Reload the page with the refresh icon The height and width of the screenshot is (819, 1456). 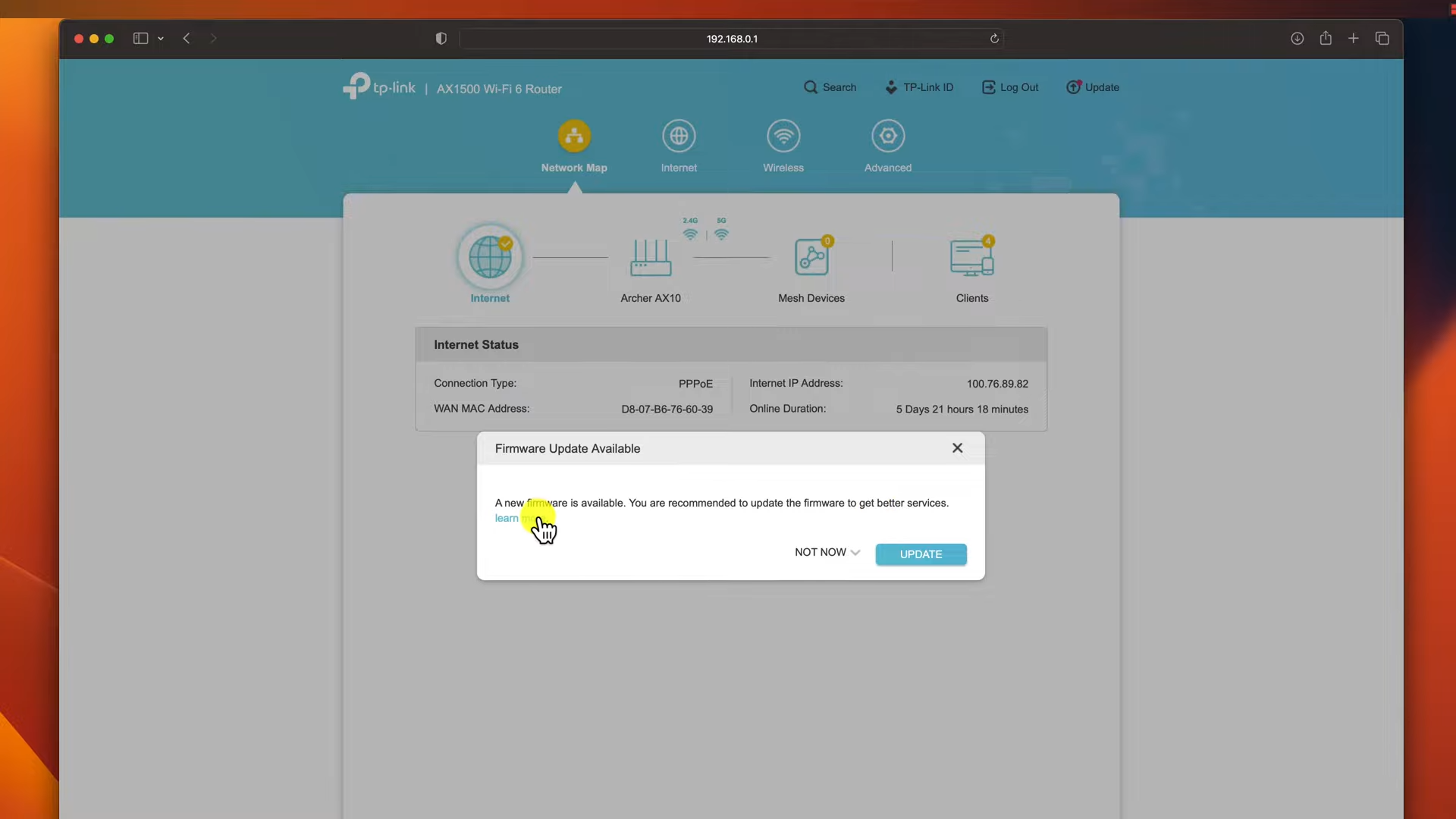tap(994, 39)
